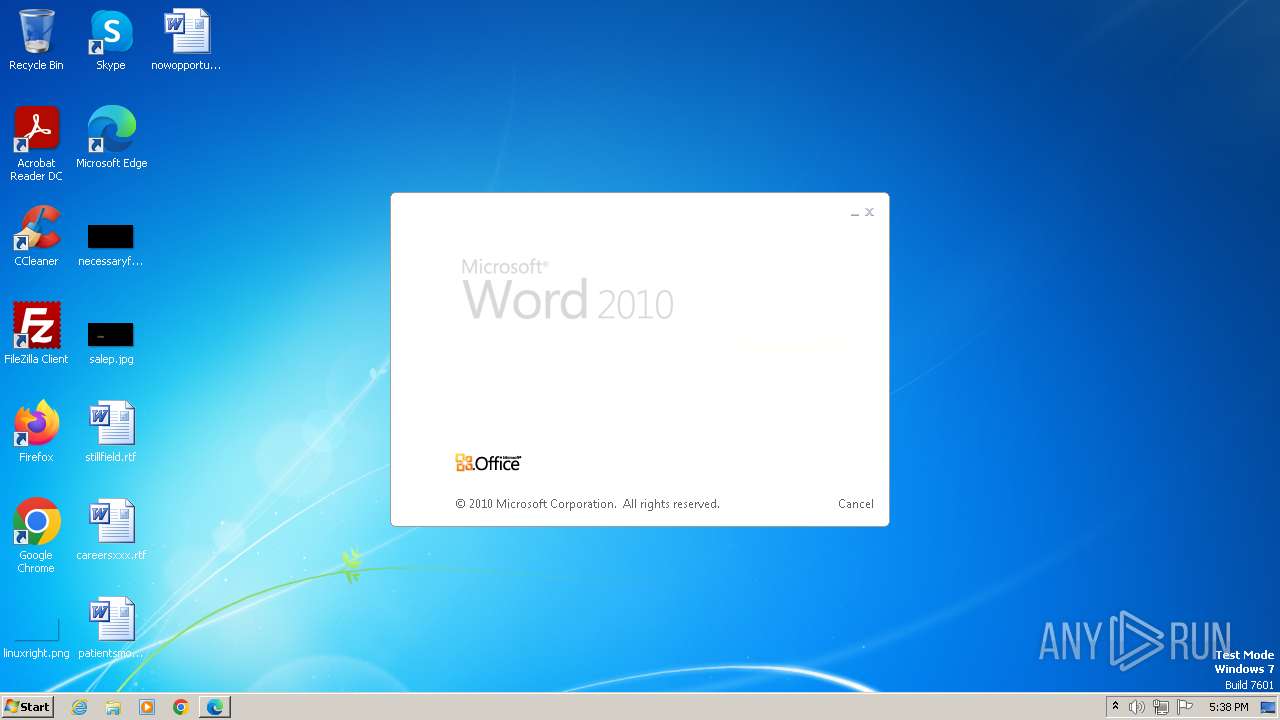This screenshot has width=1280, height=720.
Task: Open the 5:38 PM clock
Action: (1228, 707)
